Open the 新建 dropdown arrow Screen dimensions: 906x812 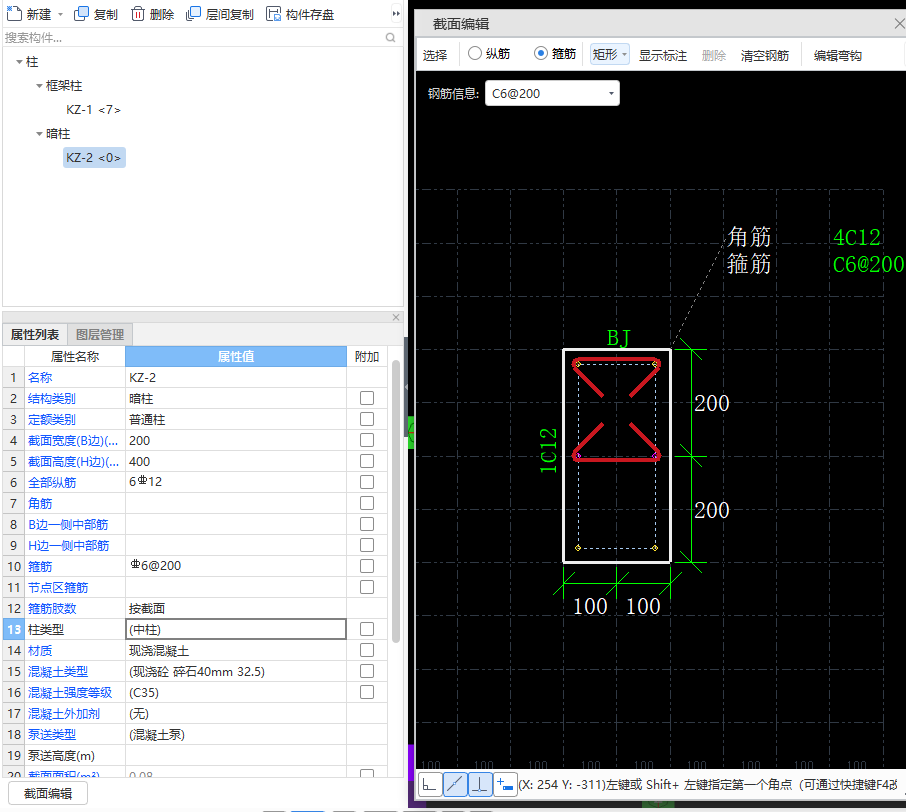point(60,14)
